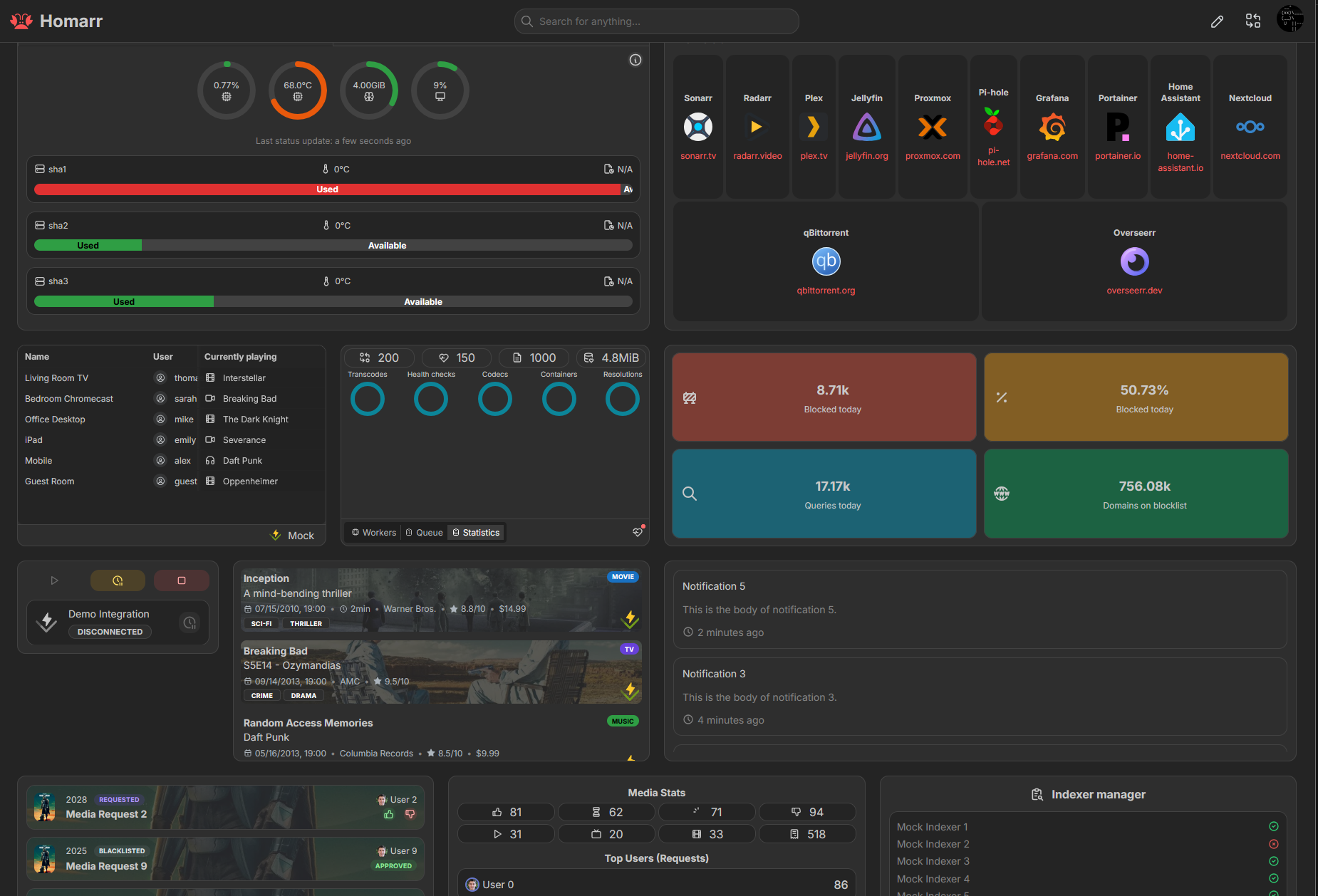Click the 4.00GiB memory ring
The height and width of the screenshot is (896, 1318).
tap(369, 90)
